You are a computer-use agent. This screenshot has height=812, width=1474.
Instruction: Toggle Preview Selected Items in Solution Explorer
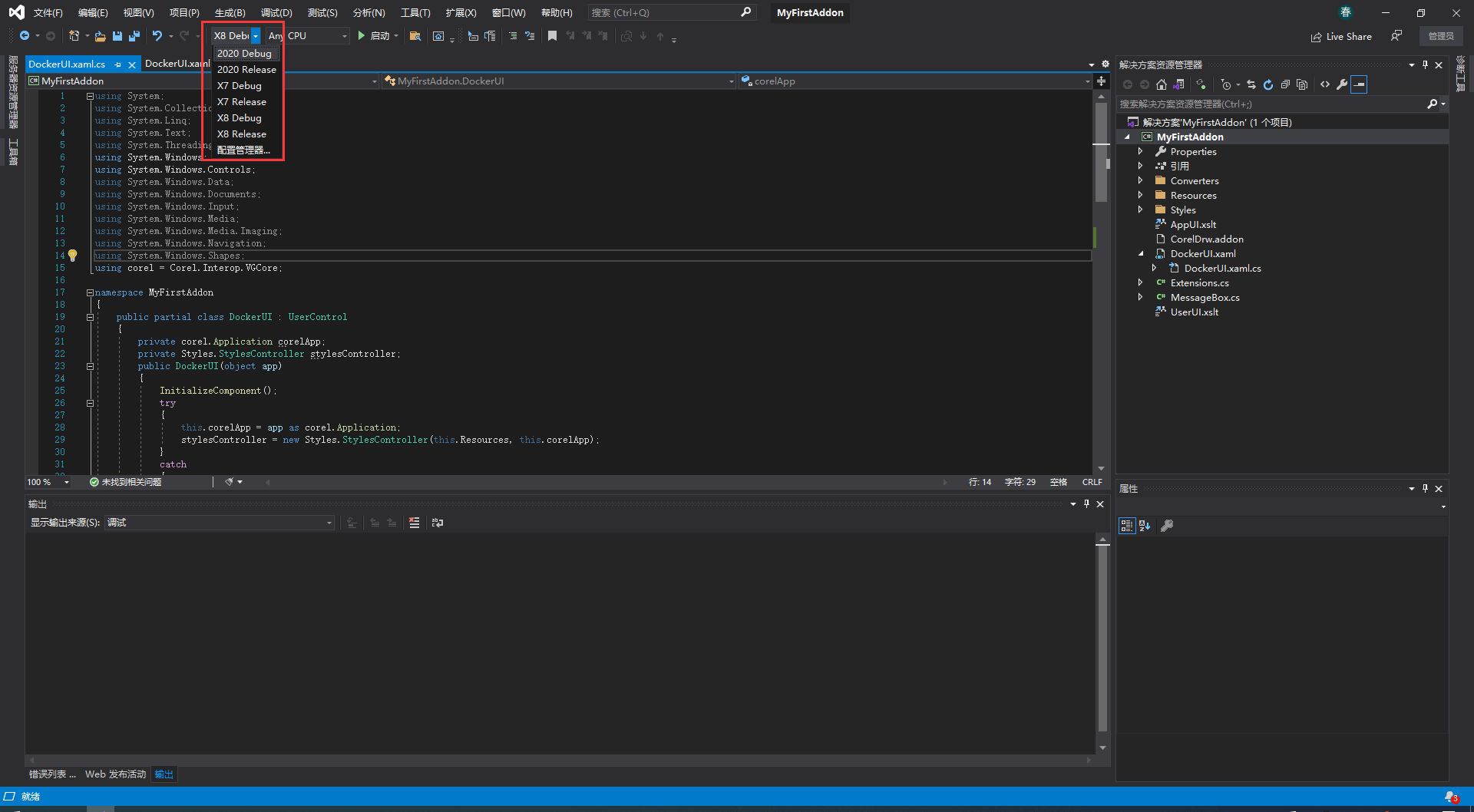click(x=1359, y=84)
